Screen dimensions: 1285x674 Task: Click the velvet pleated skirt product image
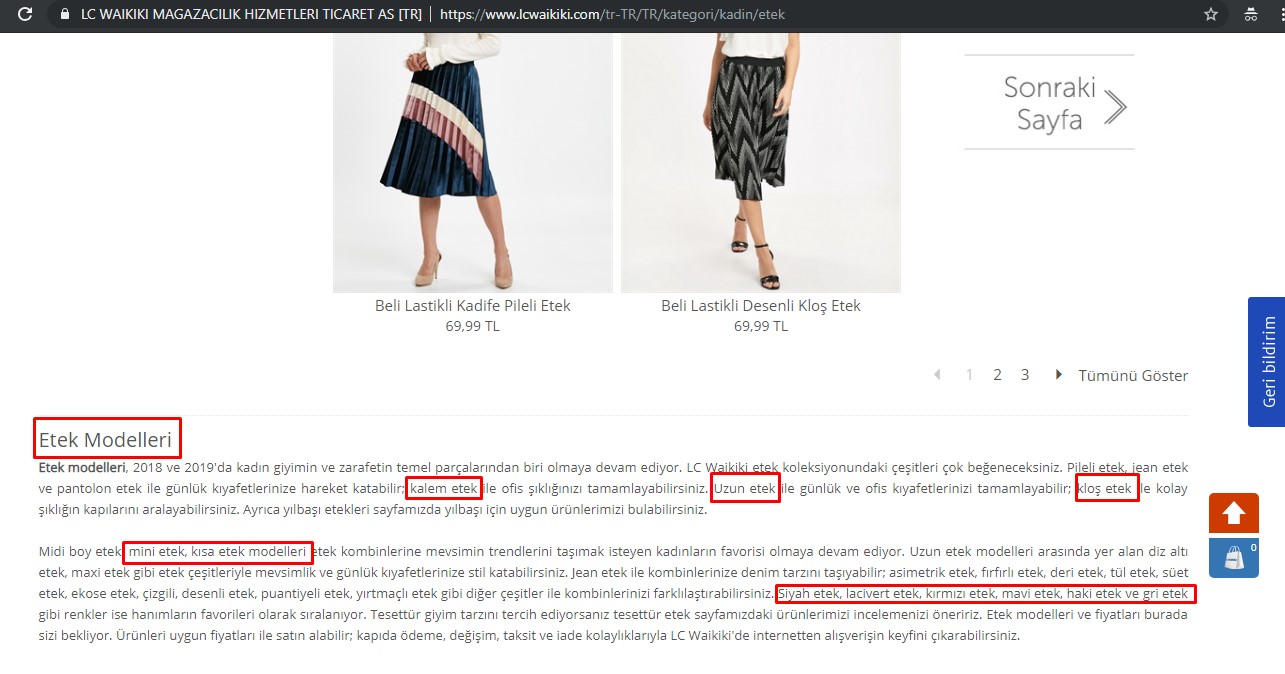(x=473, y=162)
